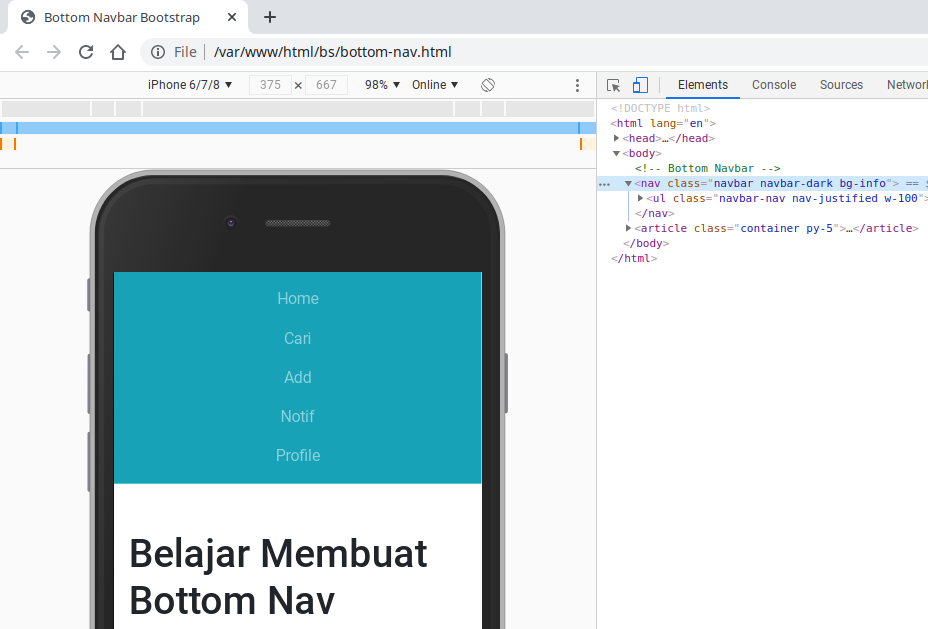Switch to the Sources tab
Viewport: 928px width, 629px height.
(x=841, y=85)
